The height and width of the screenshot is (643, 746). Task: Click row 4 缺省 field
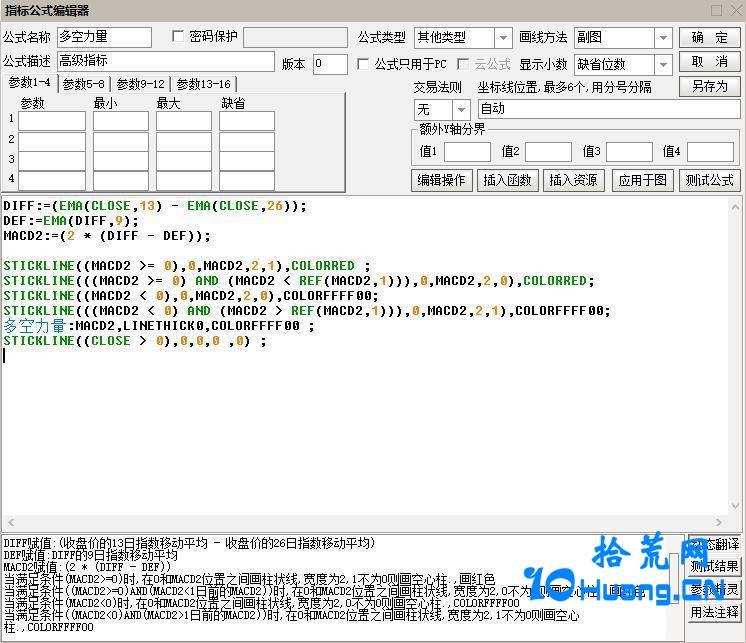(x=247, y=181)
